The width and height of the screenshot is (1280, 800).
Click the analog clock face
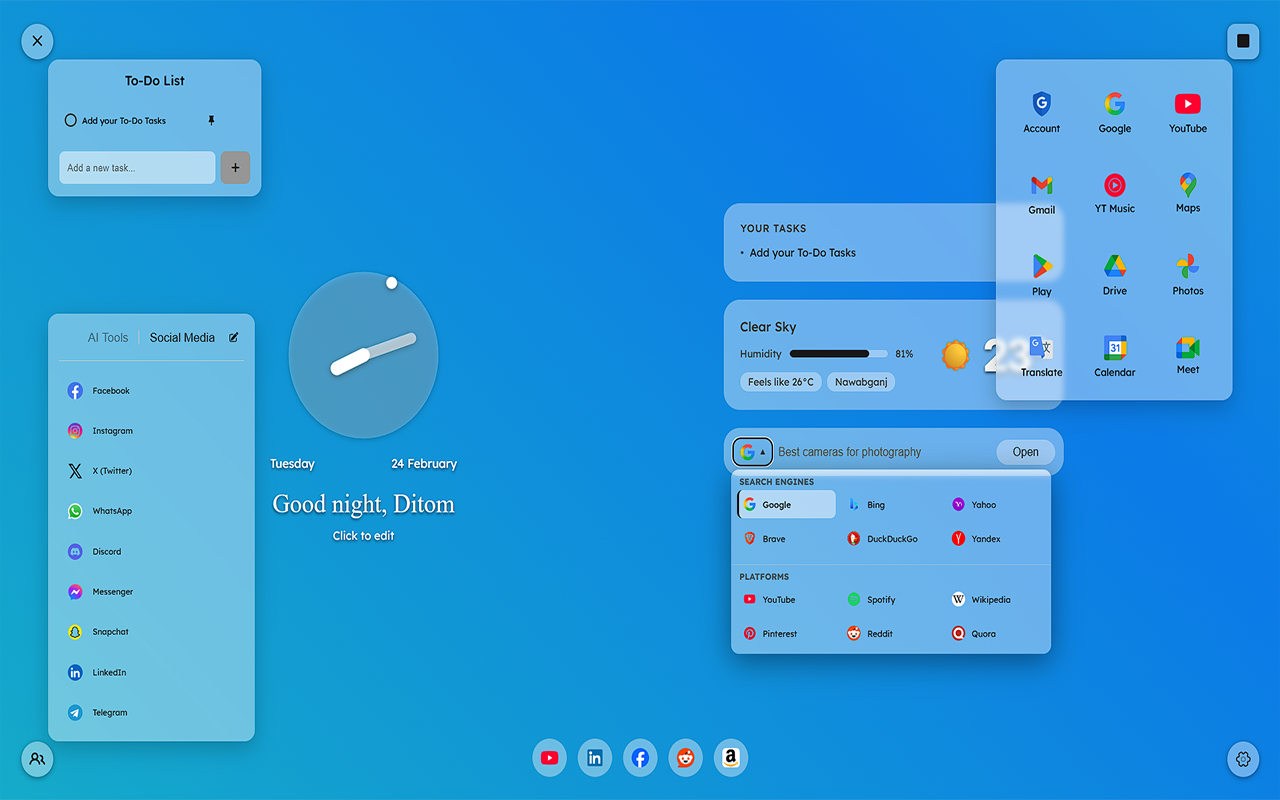[364, 355]
